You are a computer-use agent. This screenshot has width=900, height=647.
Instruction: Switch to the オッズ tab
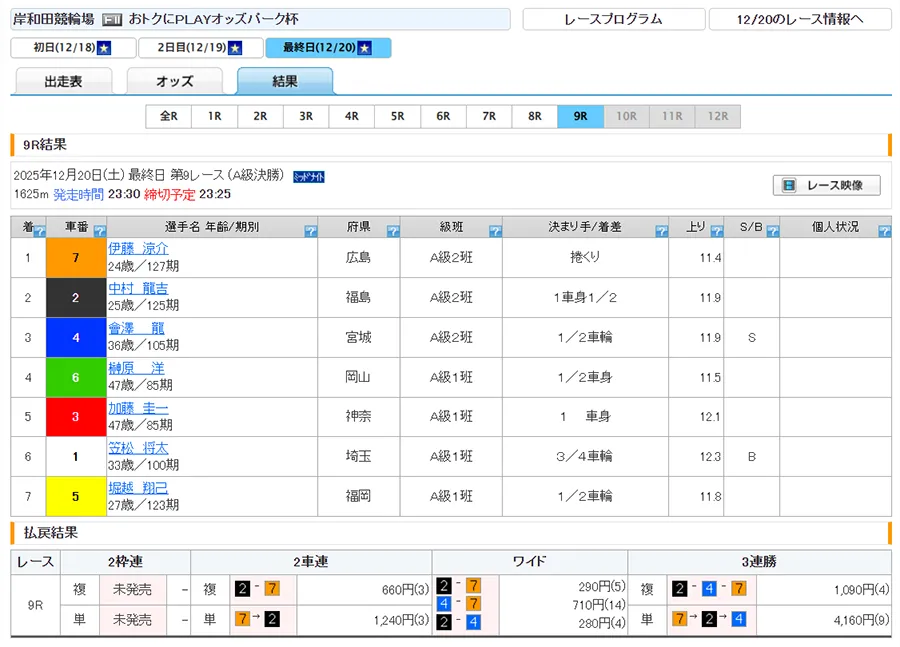pos(174,82)
